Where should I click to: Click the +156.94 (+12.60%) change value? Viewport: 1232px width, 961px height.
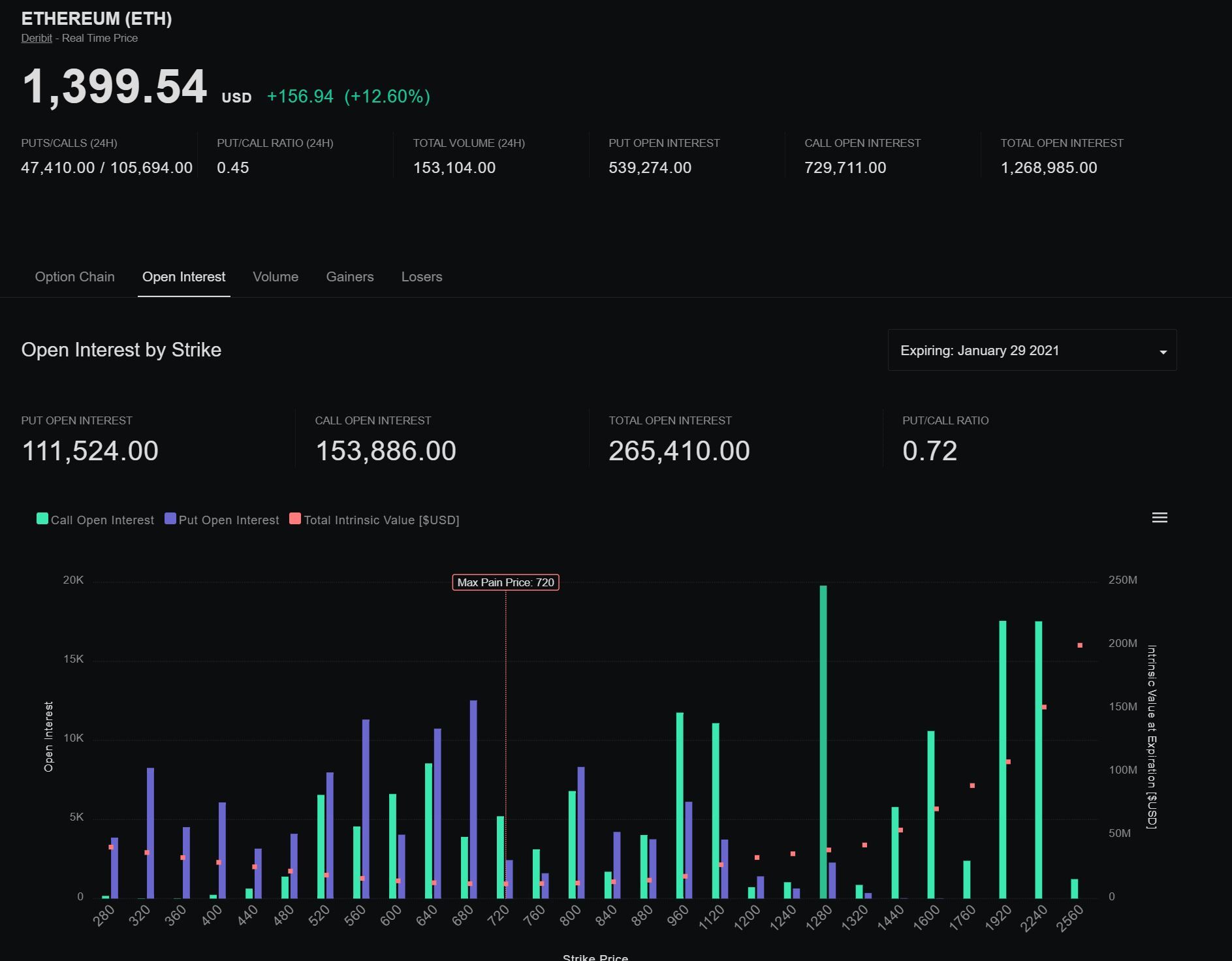[x=349, y=96]
